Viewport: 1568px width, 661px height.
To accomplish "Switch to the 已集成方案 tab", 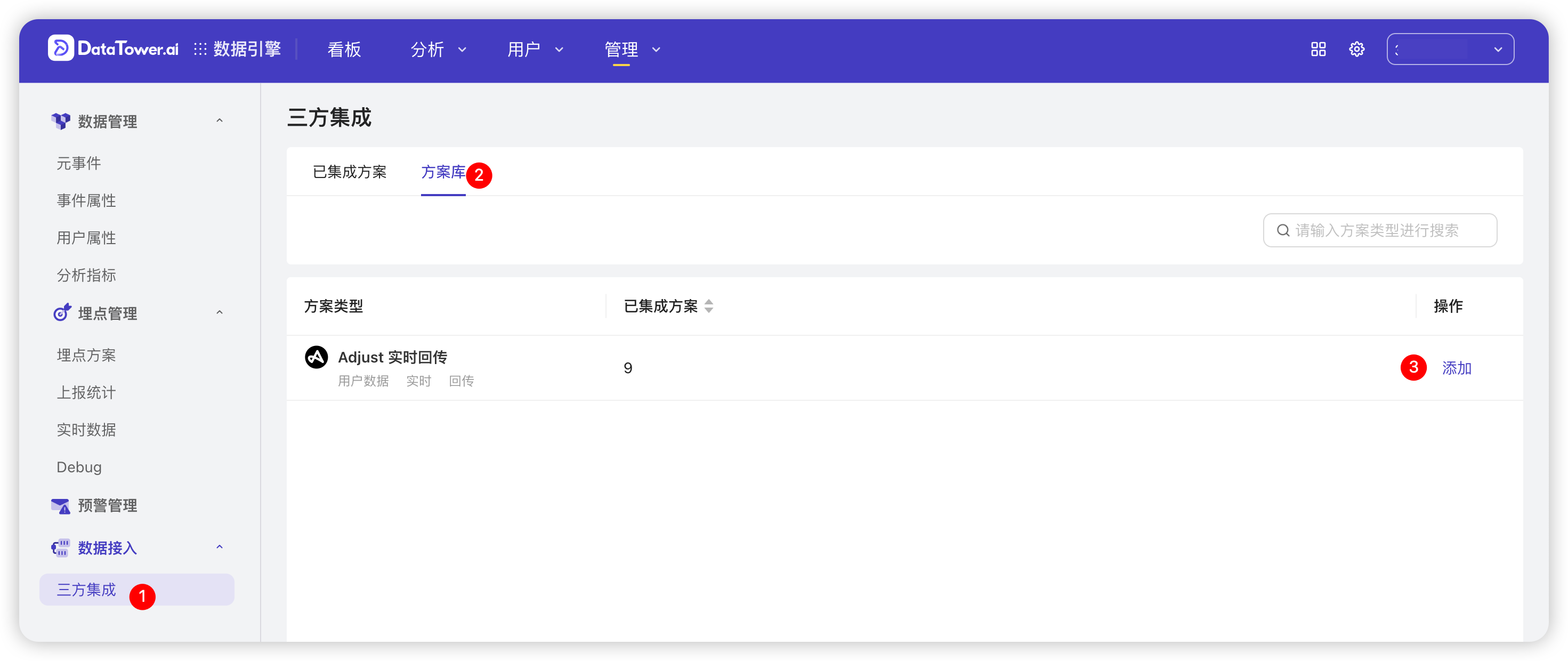I will coord(350,172).
